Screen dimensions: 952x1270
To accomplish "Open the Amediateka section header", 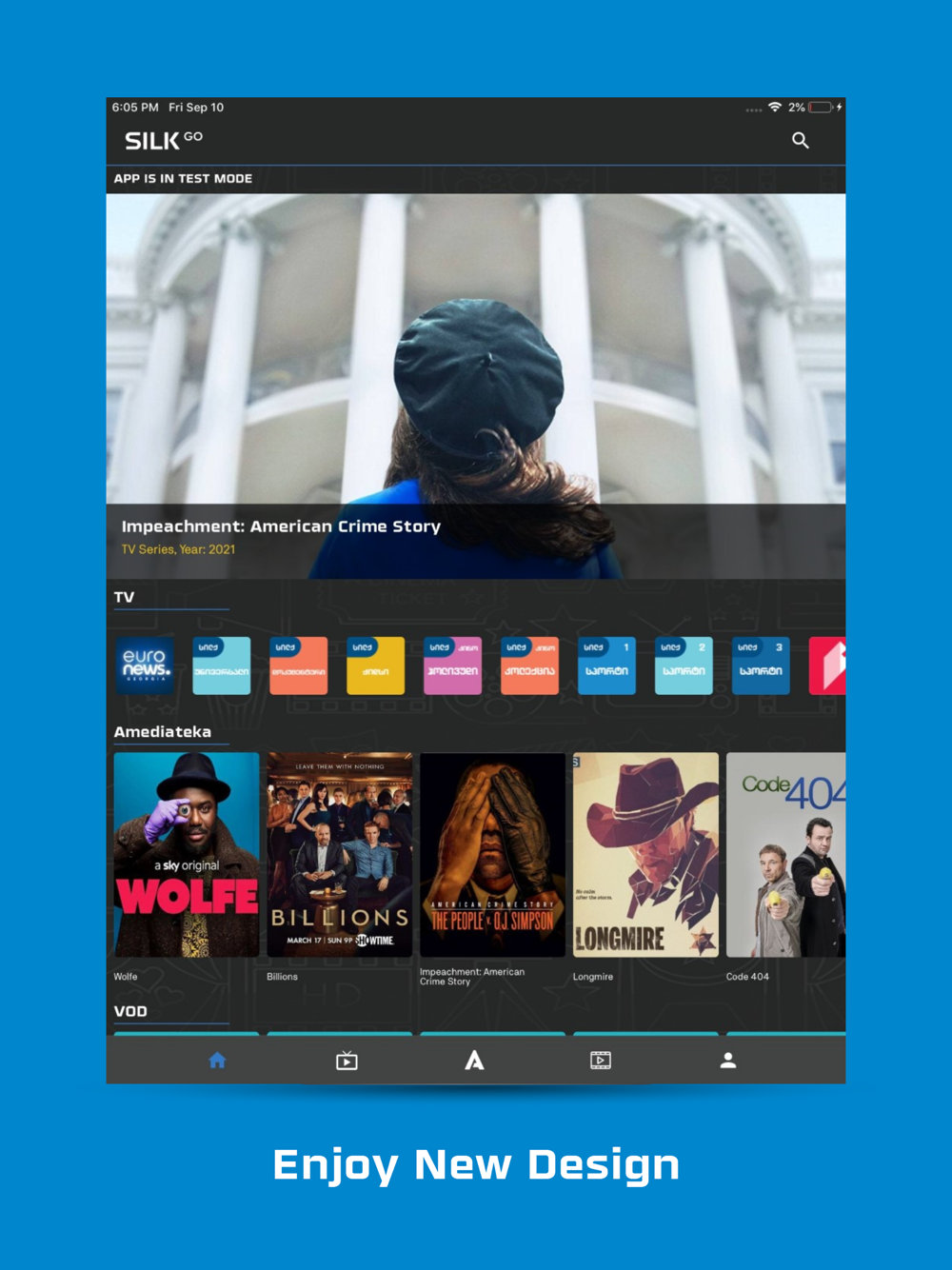I will 163,731.
